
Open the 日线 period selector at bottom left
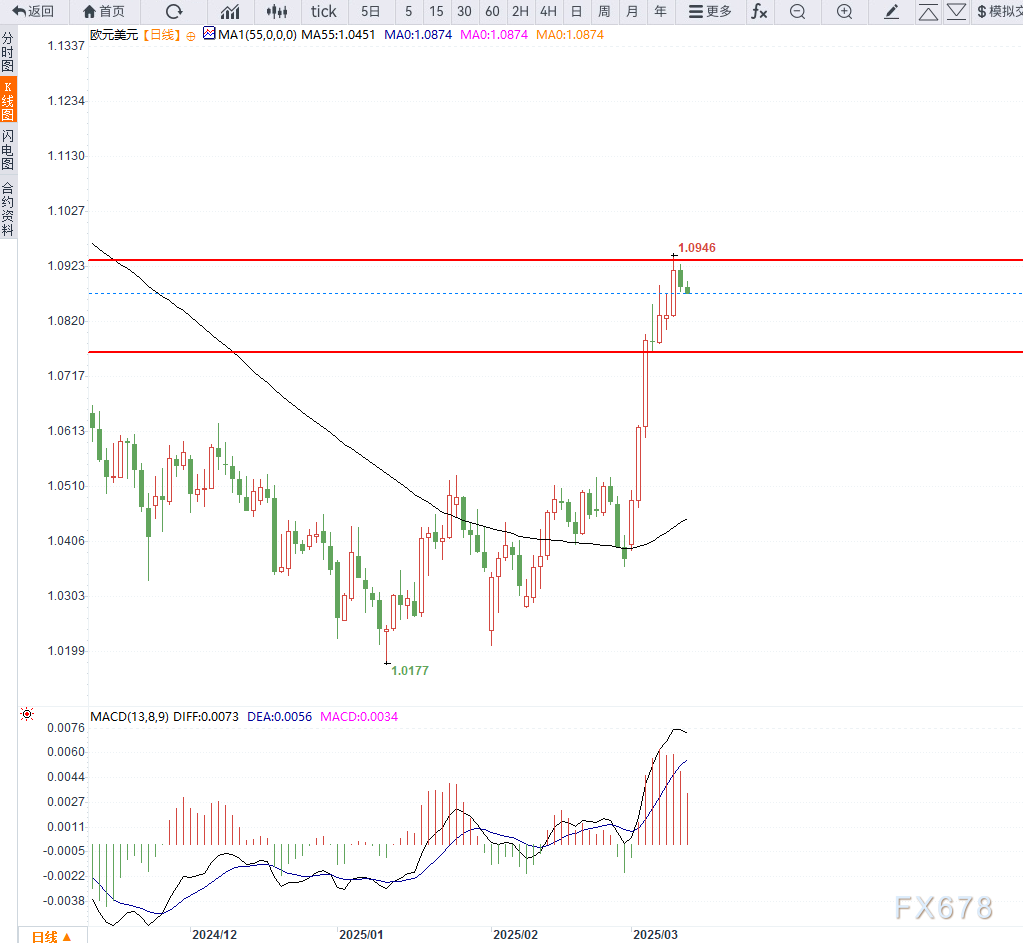click(x=52, y=936)
